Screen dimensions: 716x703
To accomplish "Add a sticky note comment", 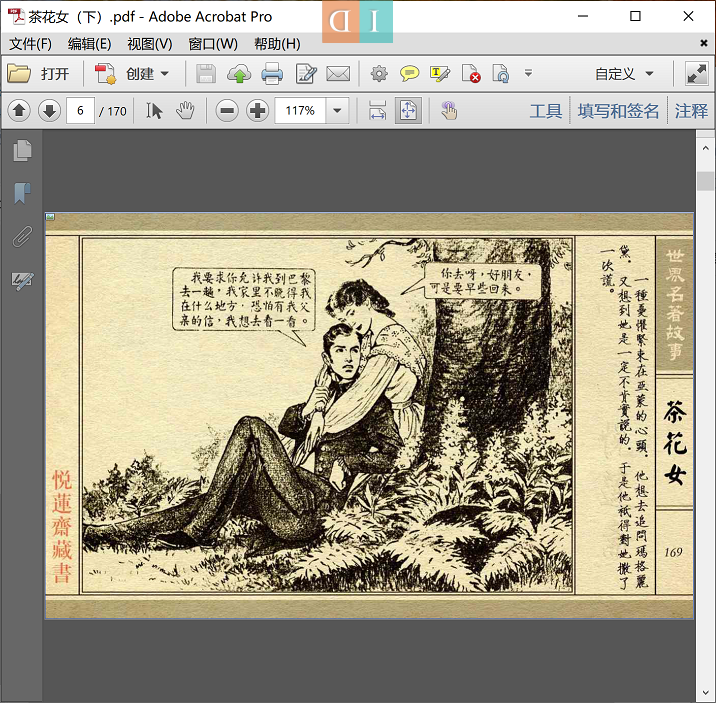I will click(409, 74).
